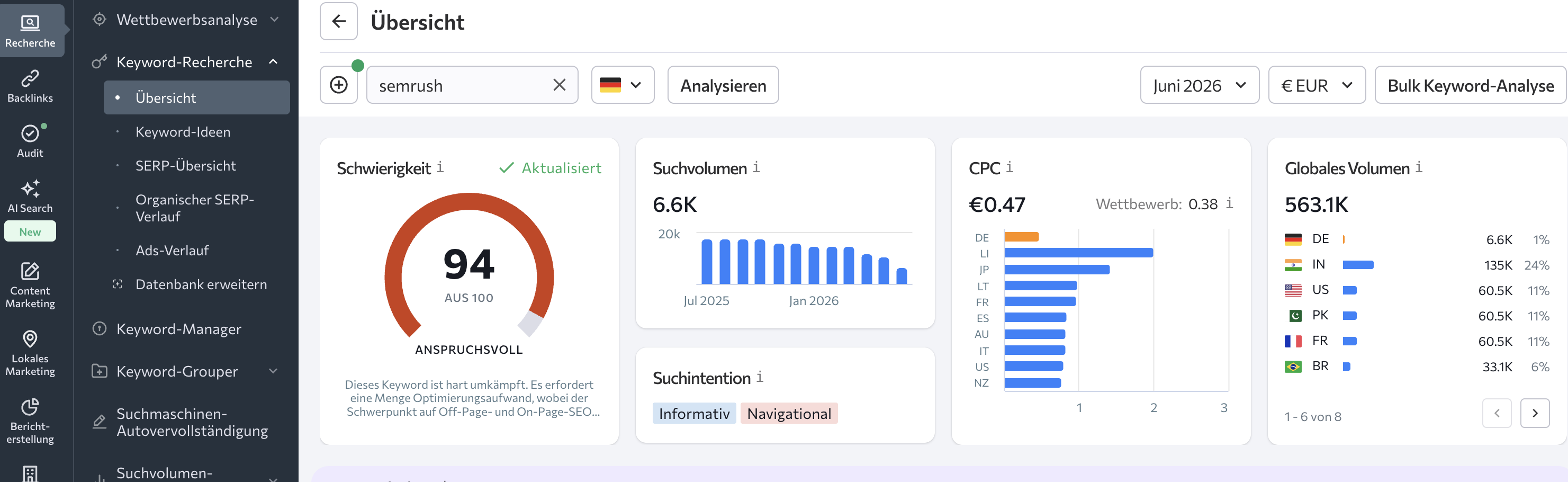Select Organischer SERP-Verlauf in sidebar
1568x482 pixels.
(195, 208)
